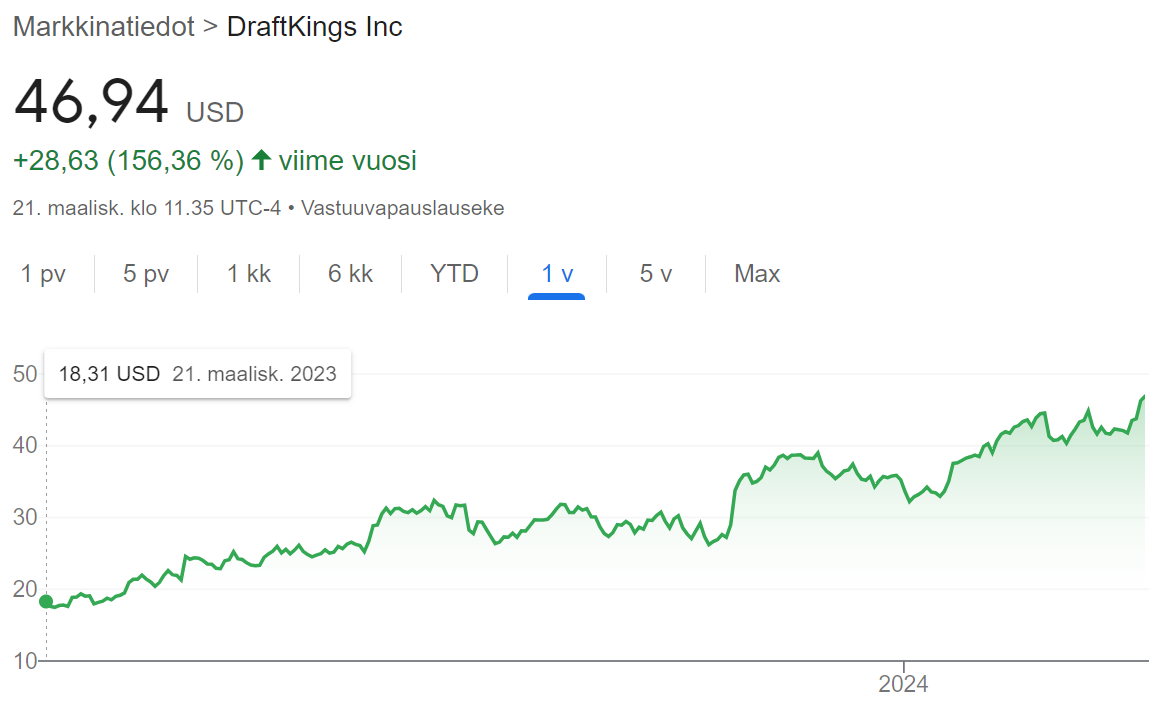The width and height of the screenshot is (1149, 704).
Task: Open the Vastuuvapauslauseke disclaimer link
Action: 402,208
